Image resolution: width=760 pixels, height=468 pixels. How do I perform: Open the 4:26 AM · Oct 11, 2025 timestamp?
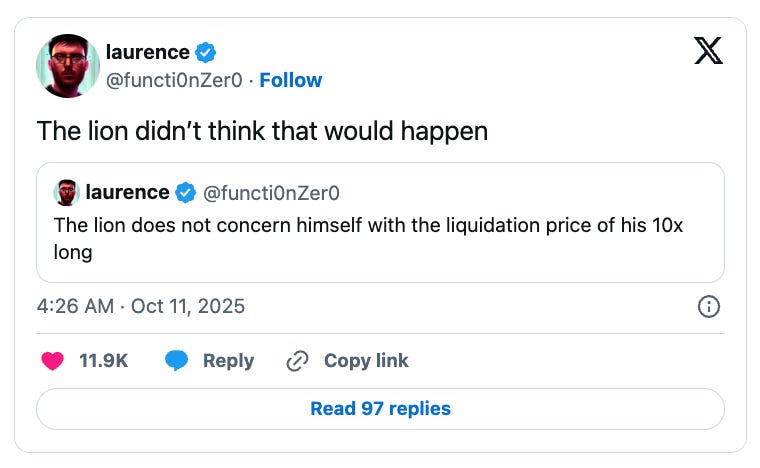(x=140, y=306)
